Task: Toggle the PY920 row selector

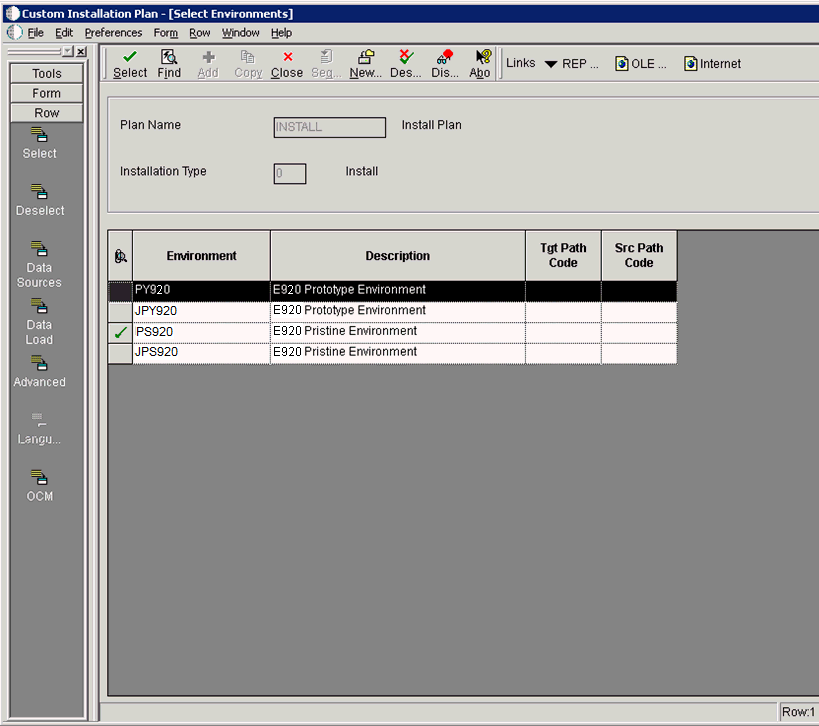Action: point(120,291)
